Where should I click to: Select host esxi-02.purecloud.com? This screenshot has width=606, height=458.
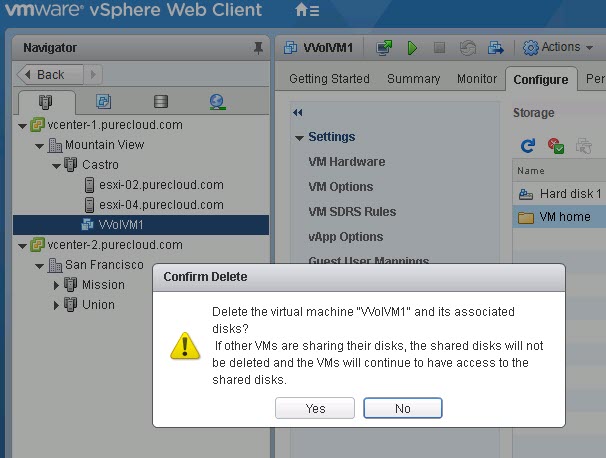coord(161,185)
